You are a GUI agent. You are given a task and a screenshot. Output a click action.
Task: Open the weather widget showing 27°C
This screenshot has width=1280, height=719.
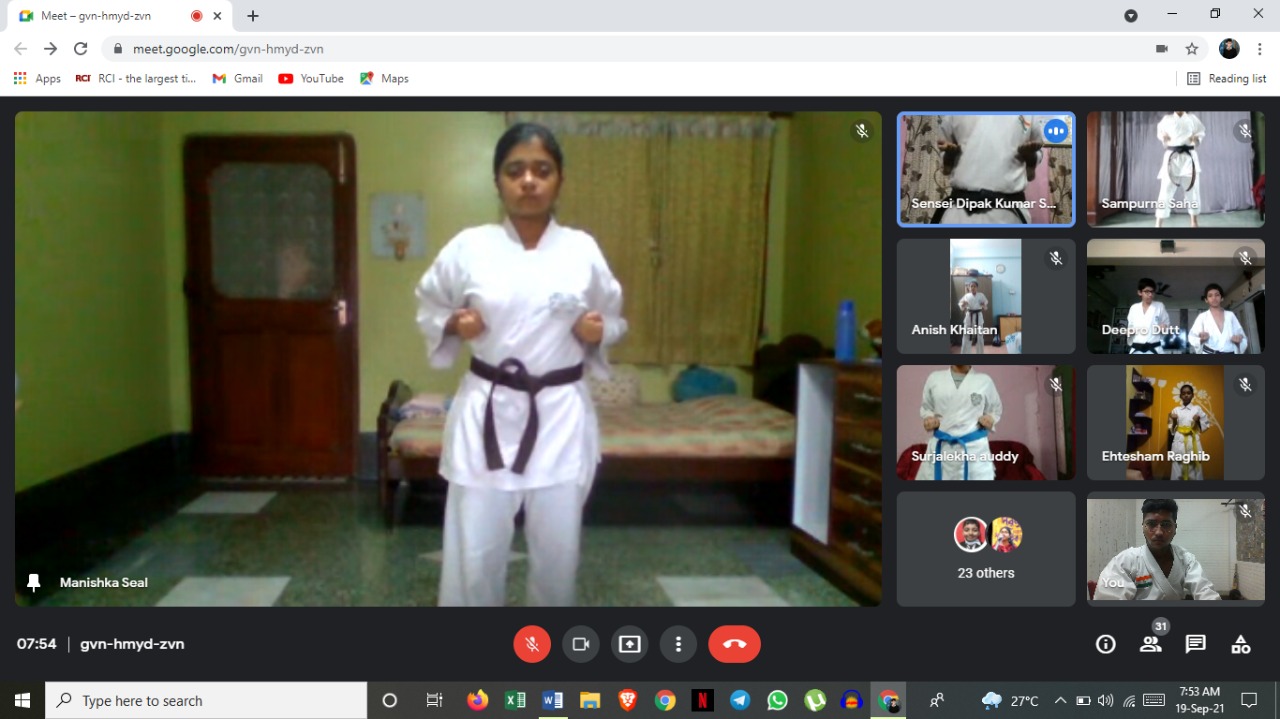(x=1011, y=700)
